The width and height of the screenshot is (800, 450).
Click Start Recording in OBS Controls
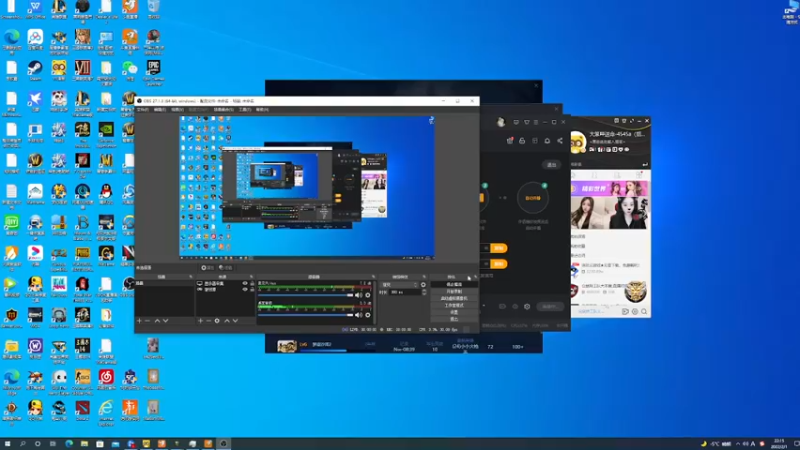click(x=454, y=291)
